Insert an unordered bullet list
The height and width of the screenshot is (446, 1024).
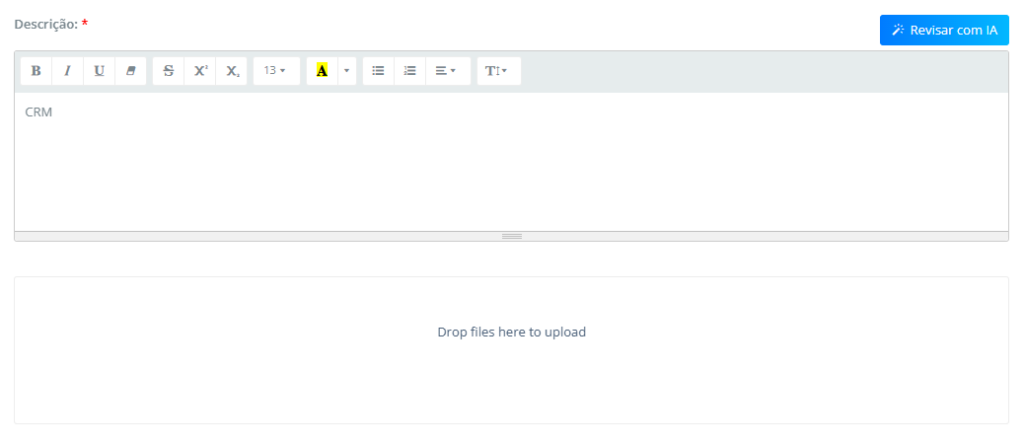click(378, 71)
